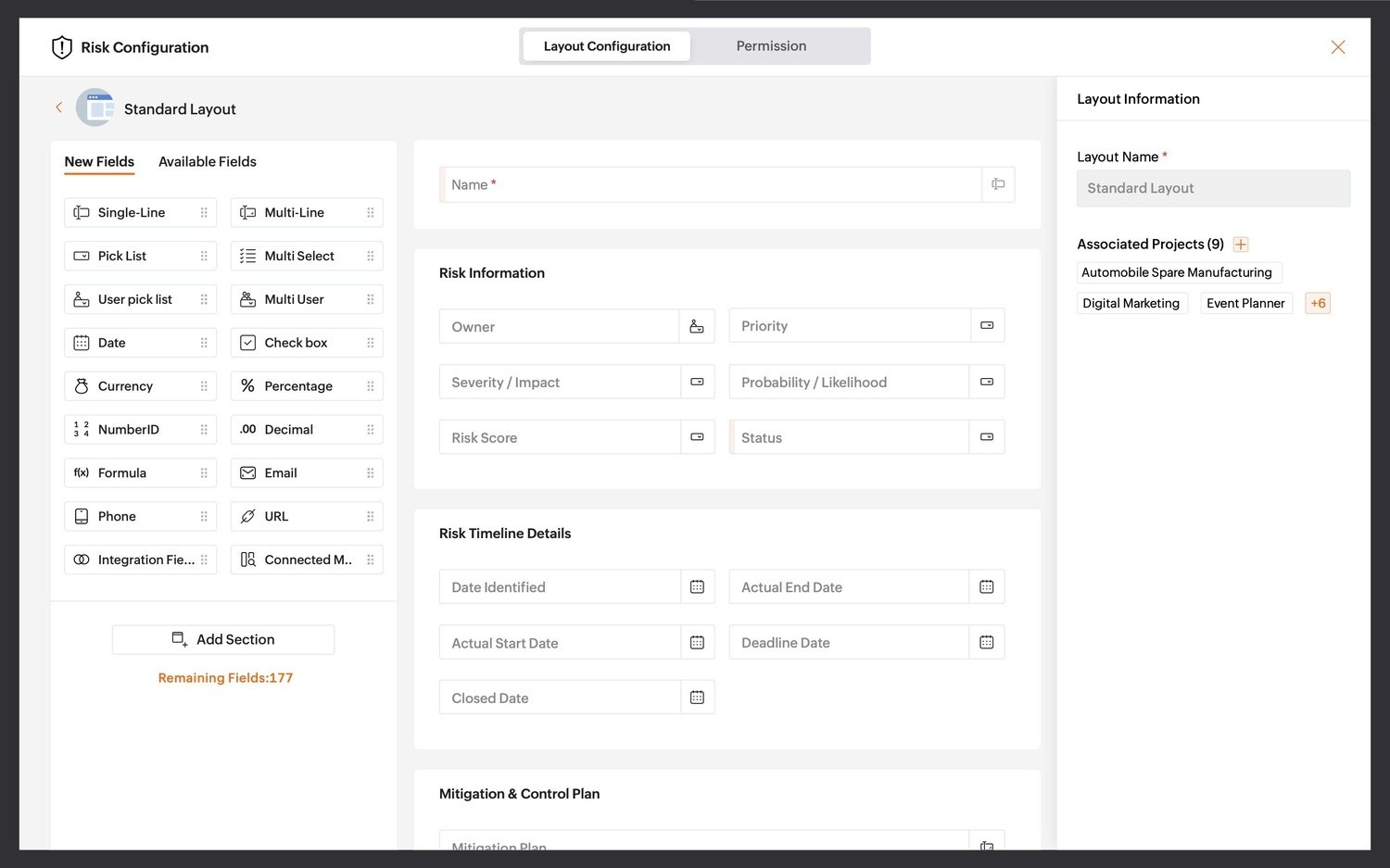Expand the +6 more projects badge
Viewport: 1390px width, 868px height.
1317,304
